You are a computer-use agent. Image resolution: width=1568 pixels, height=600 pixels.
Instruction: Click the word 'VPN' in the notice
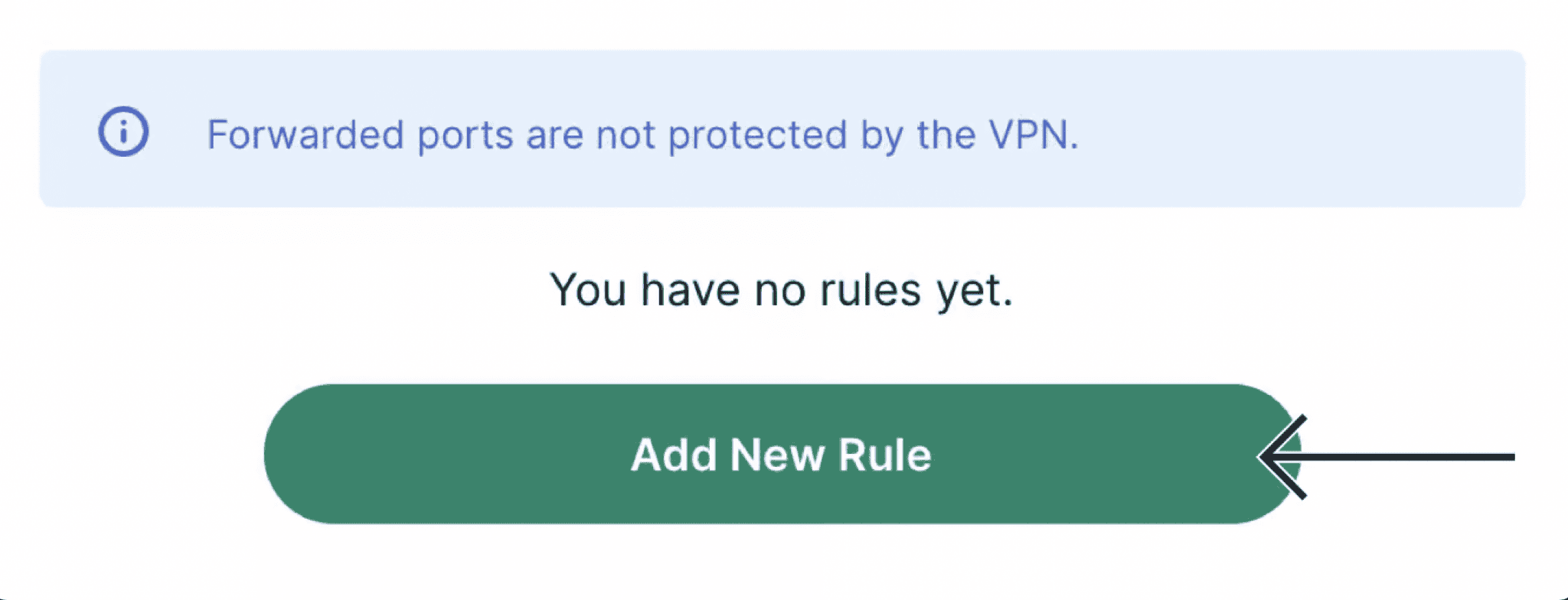pos(1032,135)
